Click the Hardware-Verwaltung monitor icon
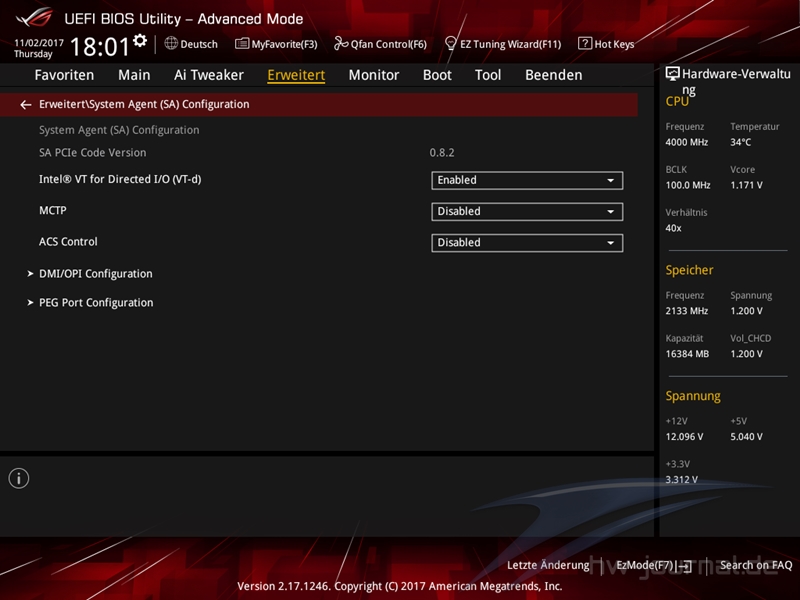The image size is (800, 600). click(x=672, y=74)
